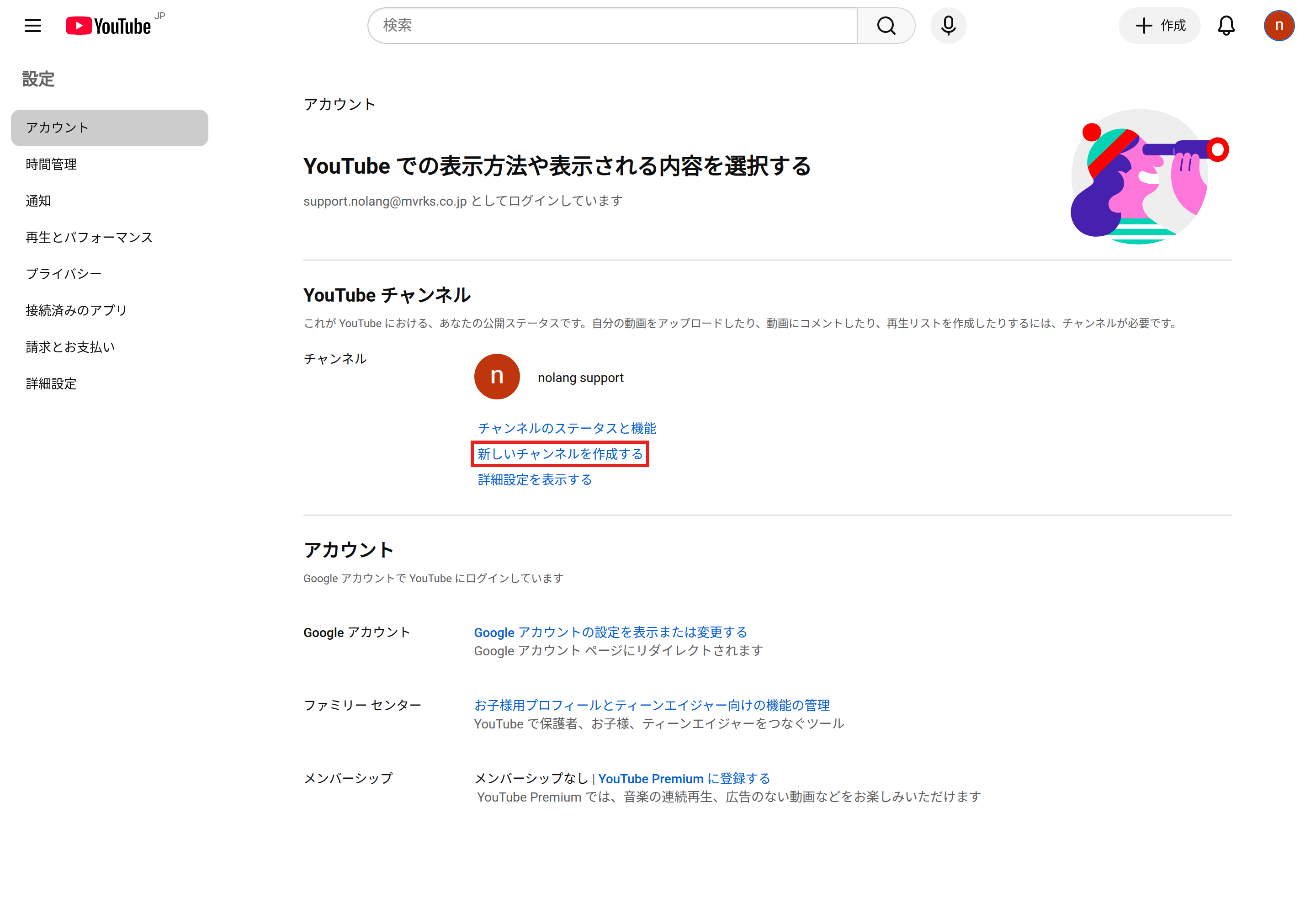Screen dimensions: 1316x914
Task: Open お子様用プロフィール family center link
Action: pos(652,706)
